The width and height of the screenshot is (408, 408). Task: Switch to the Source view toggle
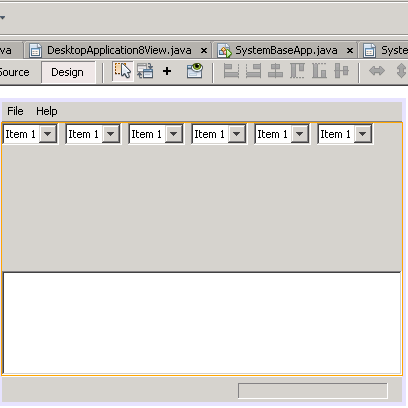coord(16,72)
